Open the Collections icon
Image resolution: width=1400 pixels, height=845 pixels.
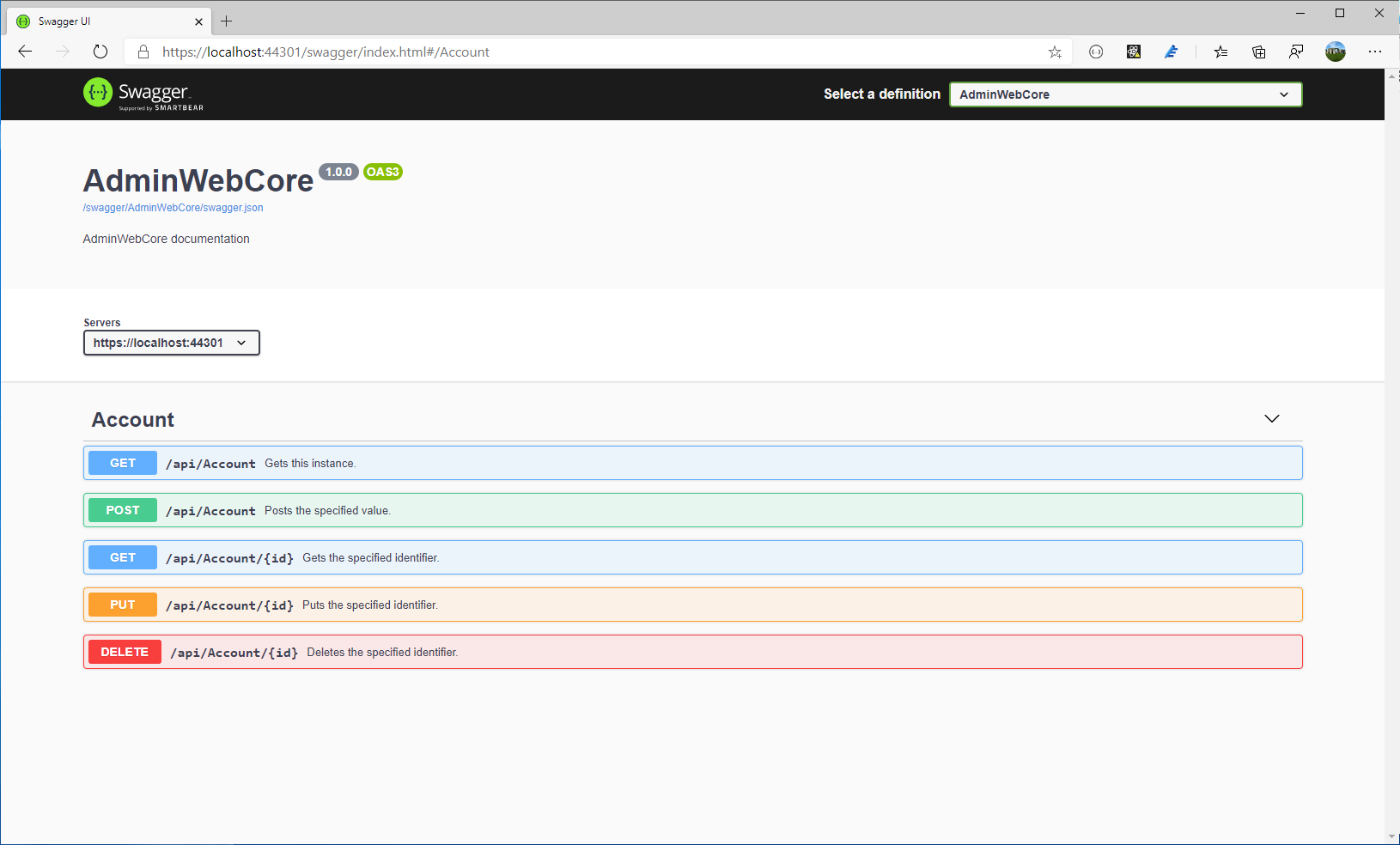[1258, 52]
